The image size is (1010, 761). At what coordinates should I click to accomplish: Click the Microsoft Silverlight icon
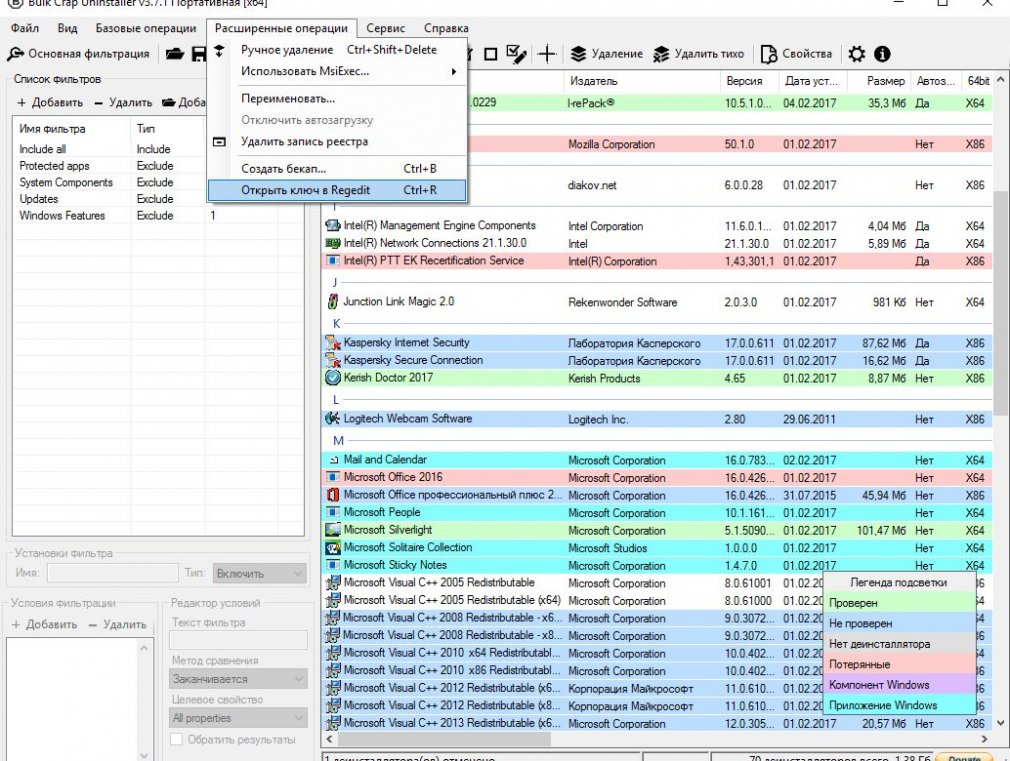[332, 530]
